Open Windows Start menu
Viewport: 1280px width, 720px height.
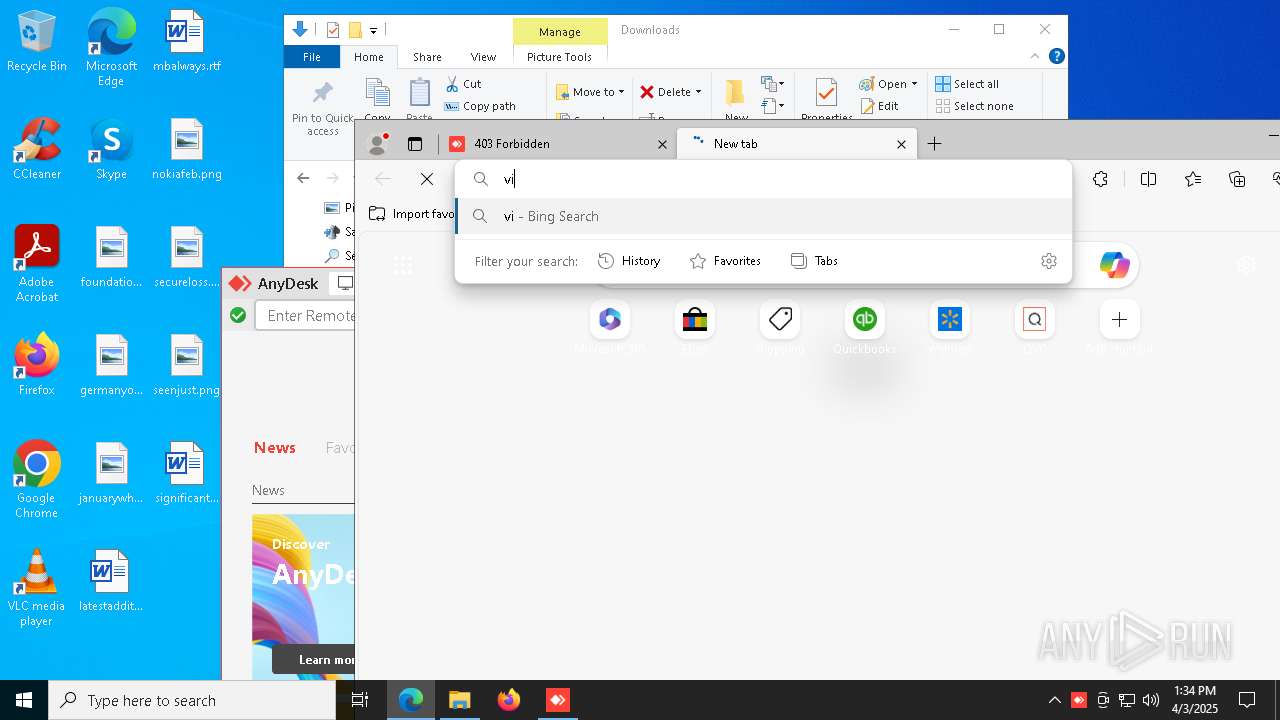24,700
